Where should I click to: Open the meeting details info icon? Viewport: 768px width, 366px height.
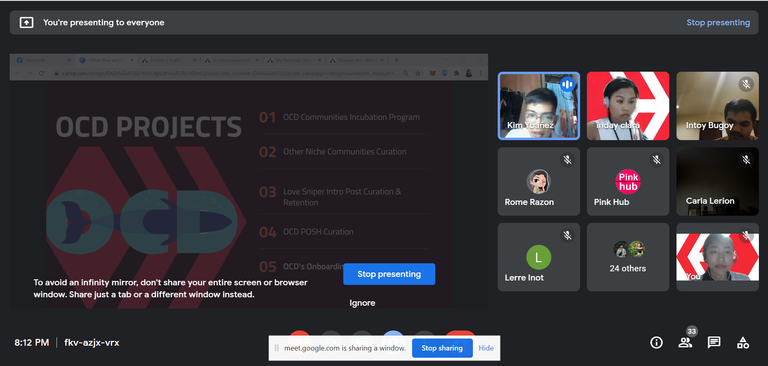(656, 342)
